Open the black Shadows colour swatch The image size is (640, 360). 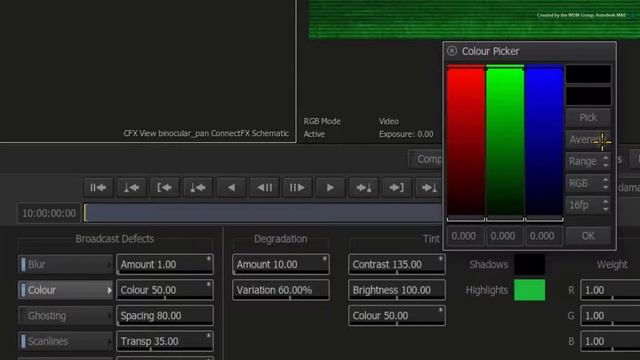(529, 264)
